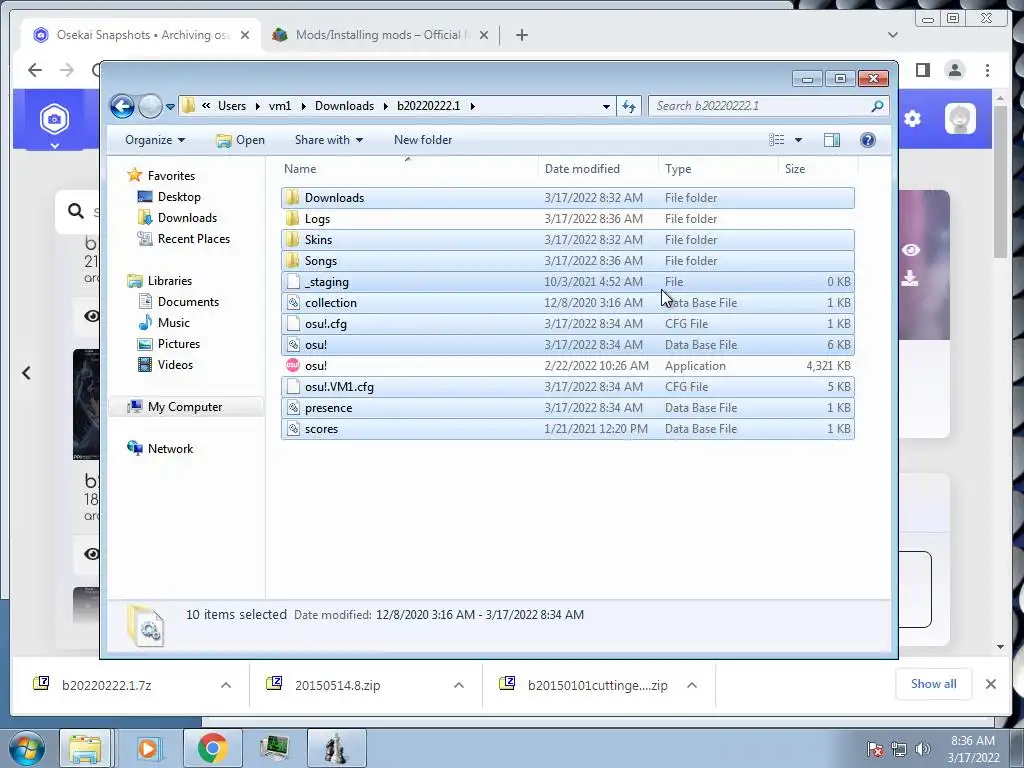The width and height of the screenshot is (1024, 768).
Task: Select the Downloads folder in file list
Action: tap(568, 197)
